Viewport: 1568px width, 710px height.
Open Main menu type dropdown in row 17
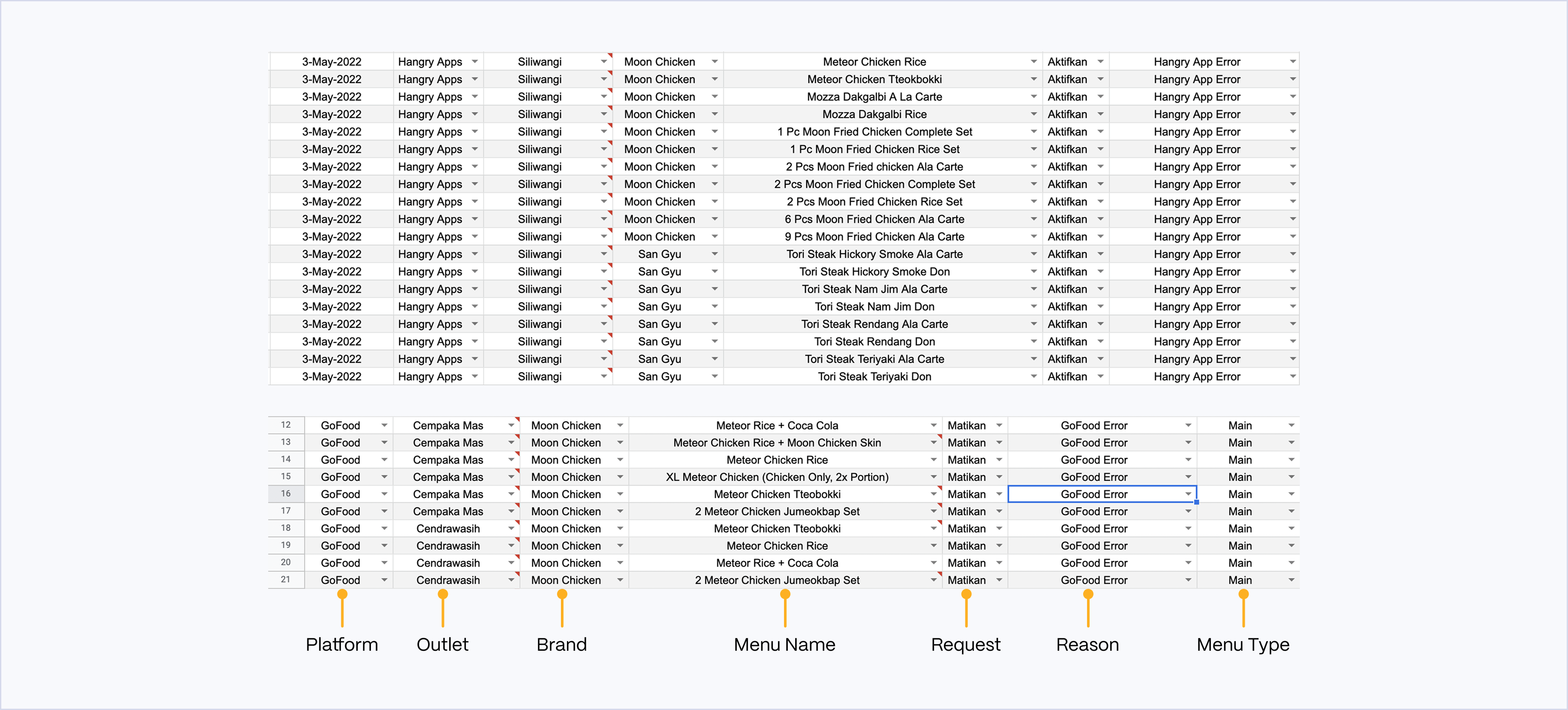[1291, 511]
